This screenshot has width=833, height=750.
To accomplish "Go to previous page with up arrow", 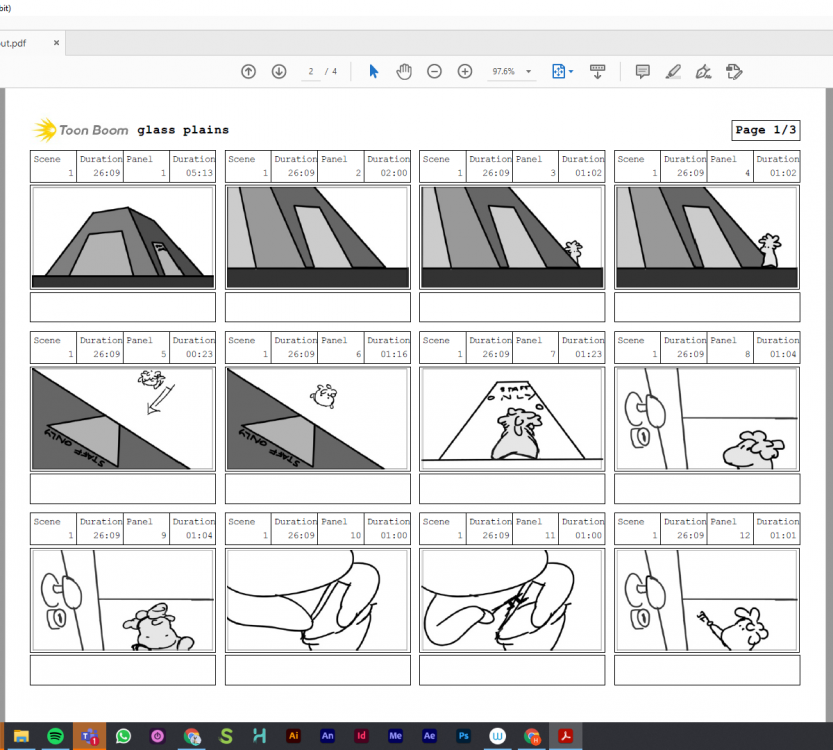I will [249, 72].
